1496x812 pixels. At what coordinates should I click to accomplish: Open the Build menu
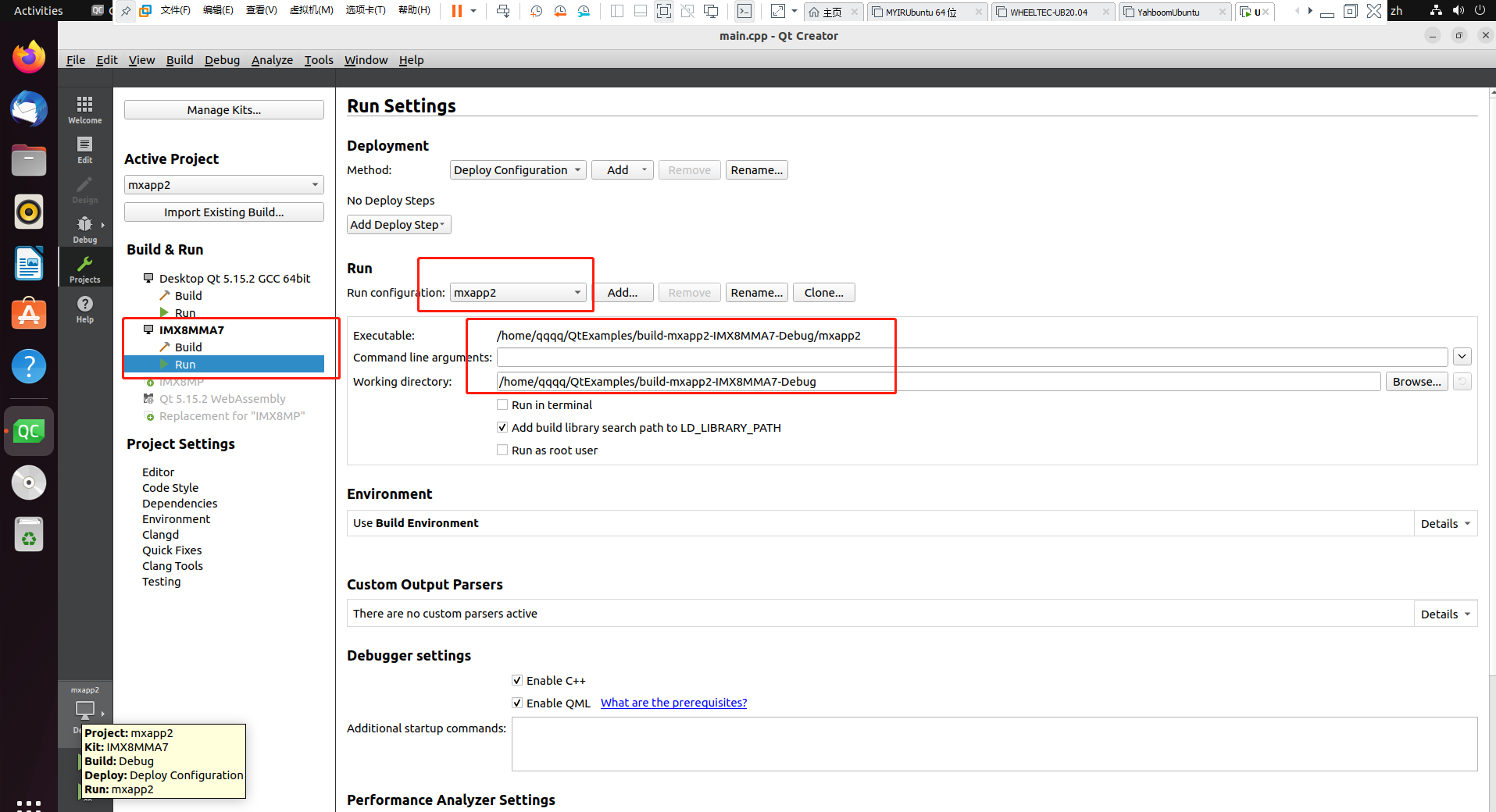[x=180, y=60]
